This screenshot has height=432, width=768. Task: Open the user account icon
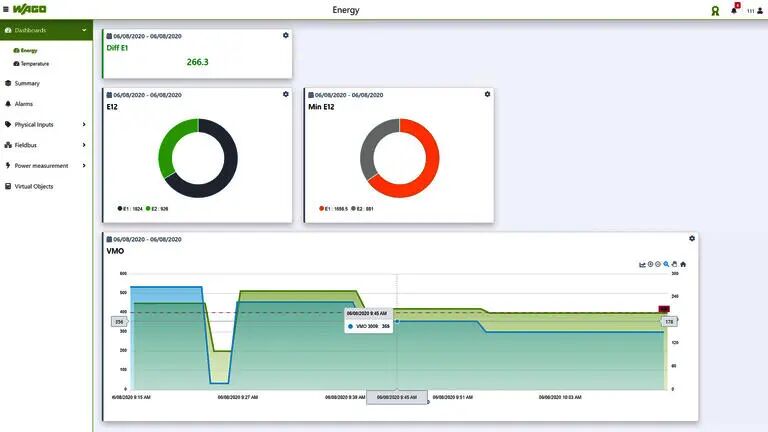coord(760,10)
